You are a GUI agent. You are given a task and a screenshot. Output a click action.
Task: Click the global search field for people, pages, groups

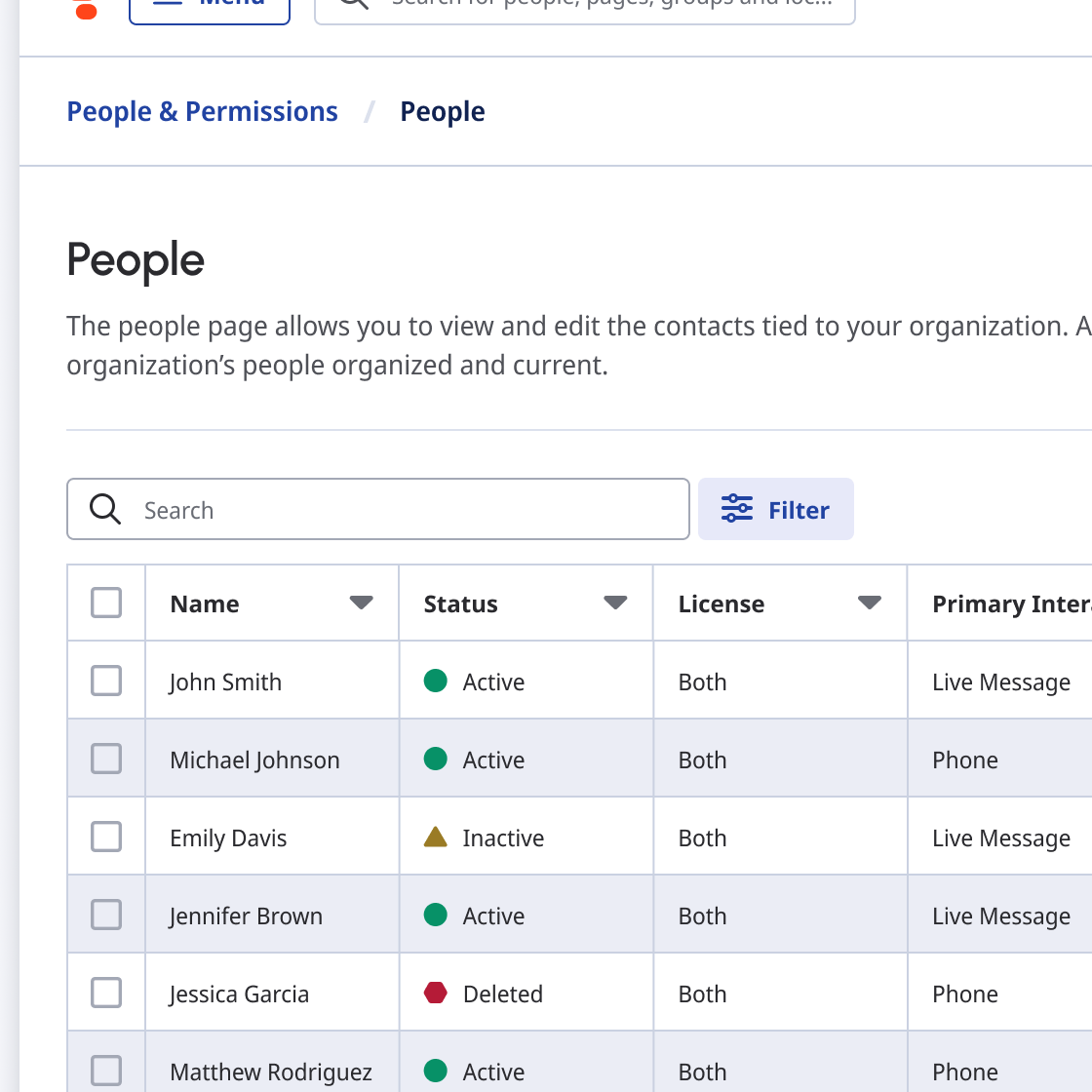[x=585, y=10]
